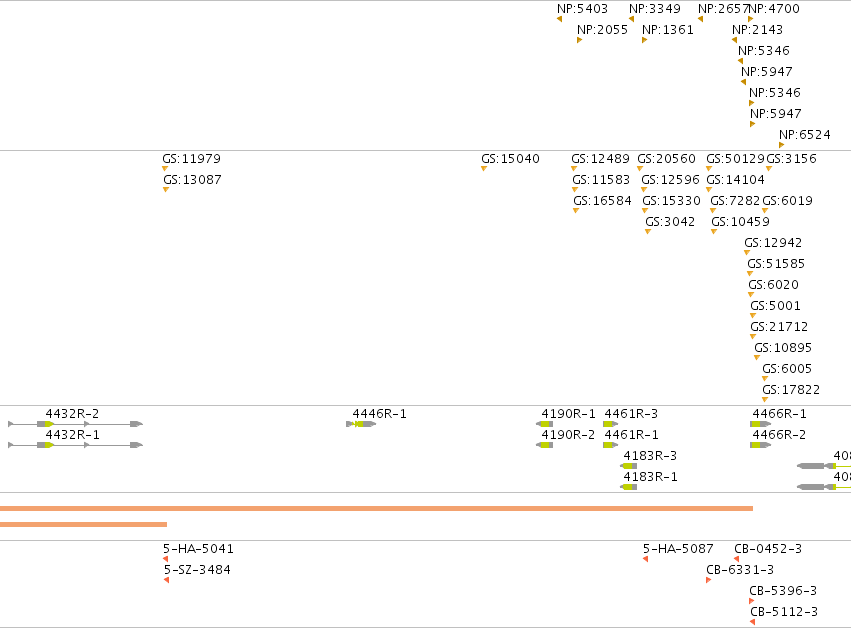This screenshot has width=851, height=628.
Task: Click the NP:2143 triangle marker
Action: (734, 40)
